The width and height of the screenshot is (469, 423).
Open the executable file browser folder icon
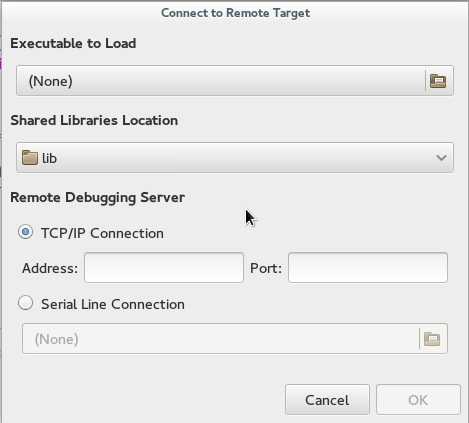coord(438,81)
